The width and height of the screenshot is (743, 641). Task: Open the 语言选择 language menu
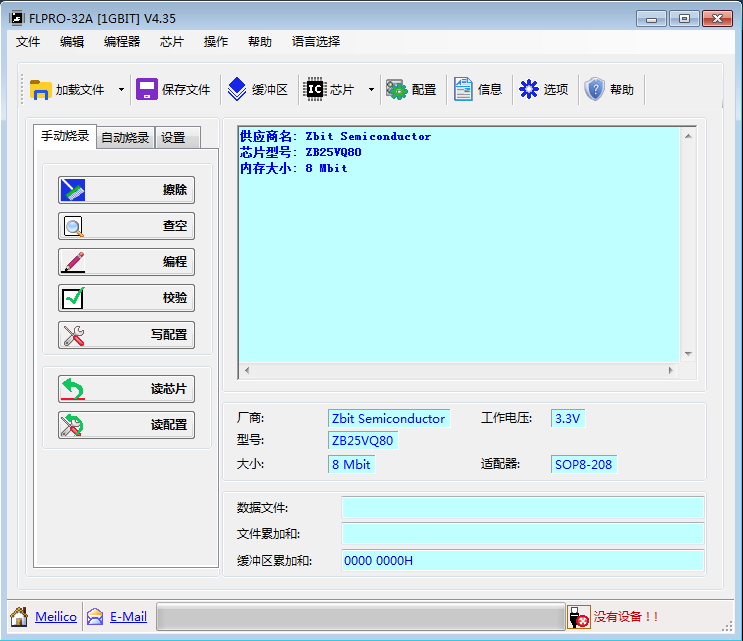click(316, 42)
